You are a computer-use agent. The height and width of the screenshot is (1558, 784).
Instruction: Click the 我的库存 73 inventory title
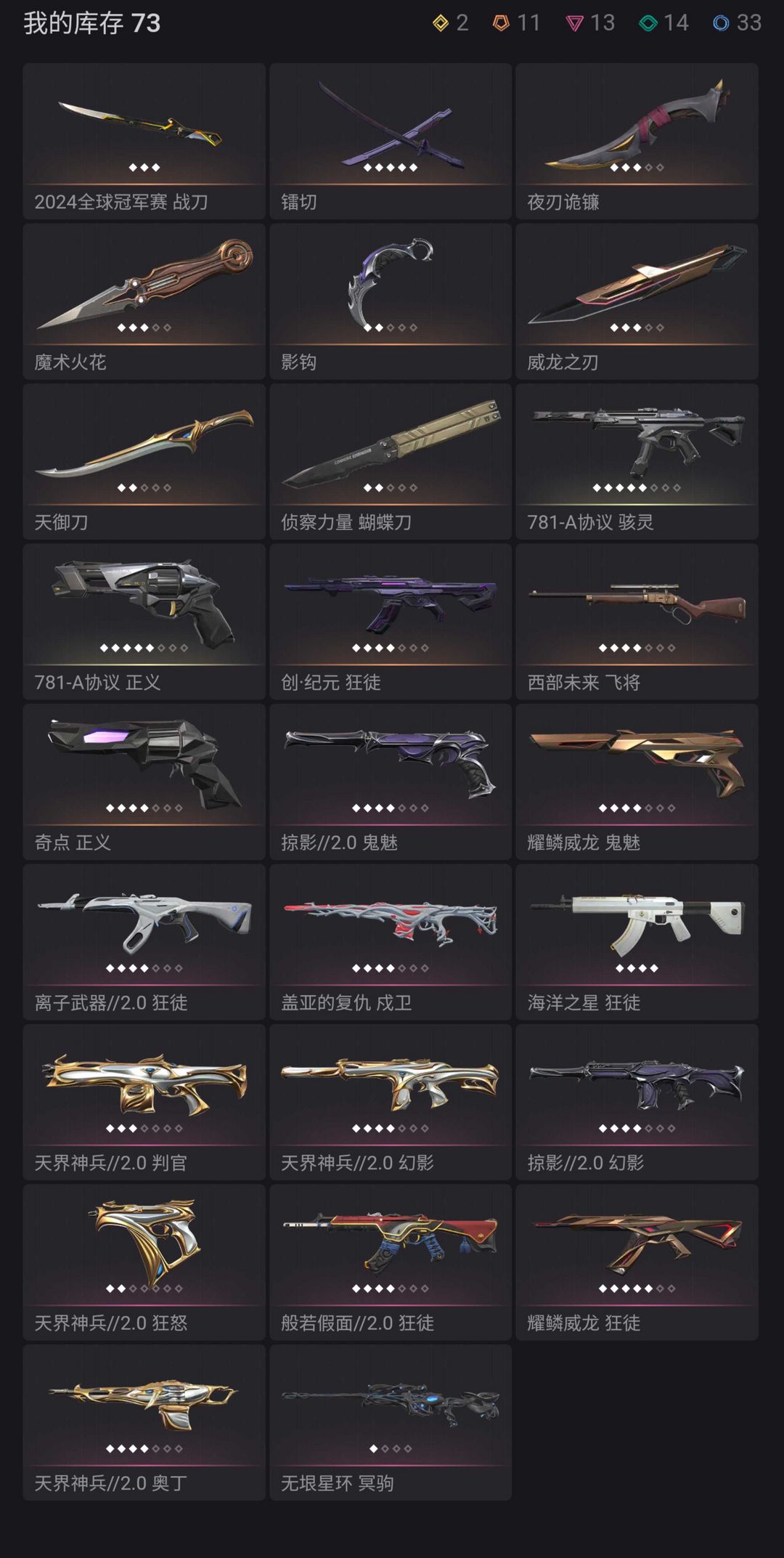92,23
